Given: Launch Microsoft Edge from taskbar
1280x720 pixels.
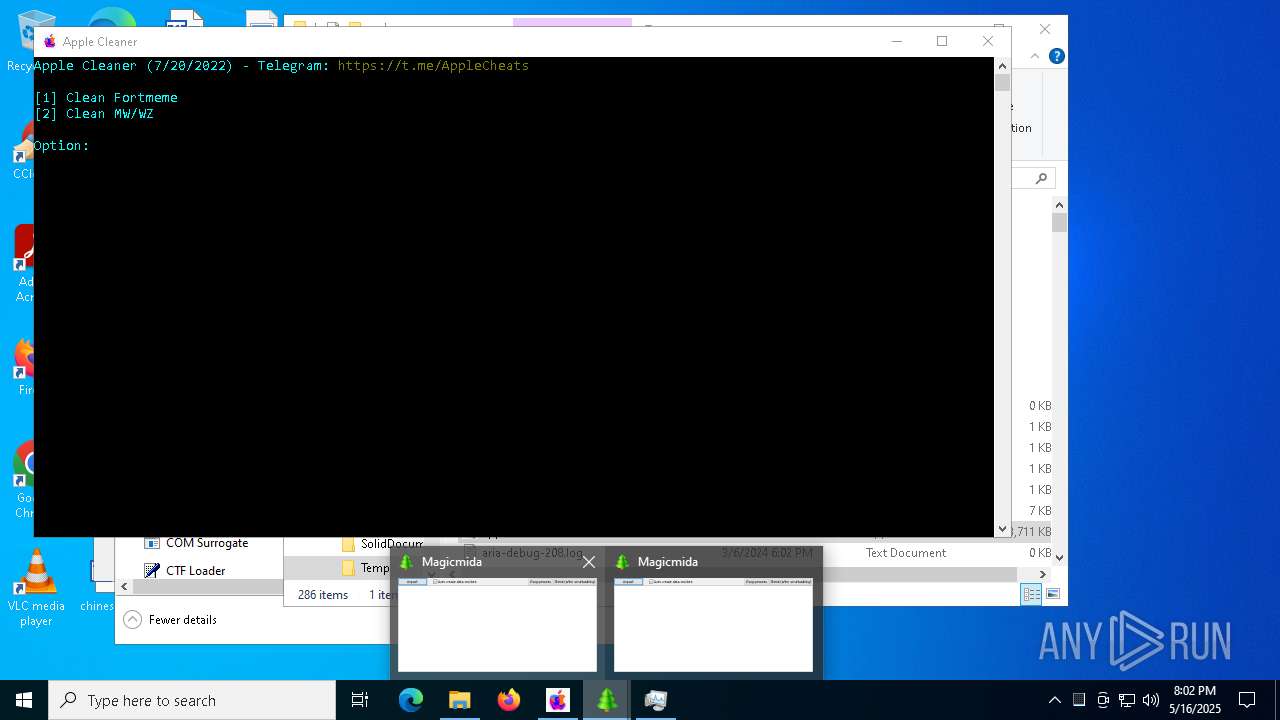Looking at the screenshot, I should [411, 700].
